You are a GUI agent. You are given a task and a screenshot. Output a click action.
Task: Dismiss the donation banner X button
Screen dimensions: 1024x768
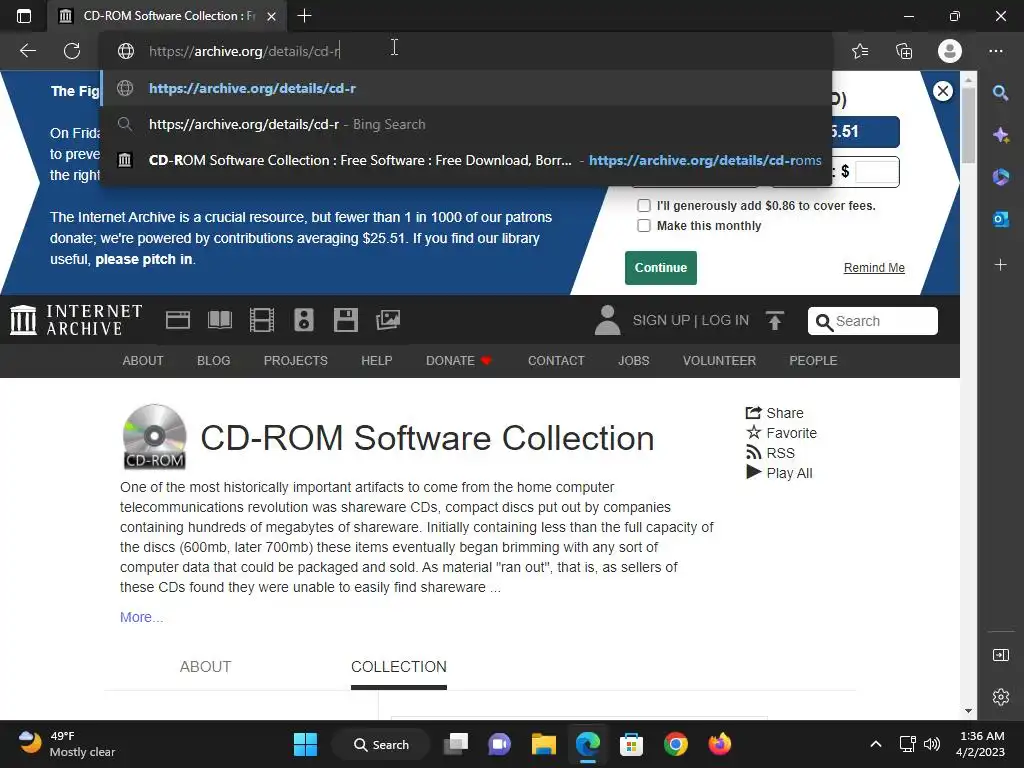click(942, 91)
